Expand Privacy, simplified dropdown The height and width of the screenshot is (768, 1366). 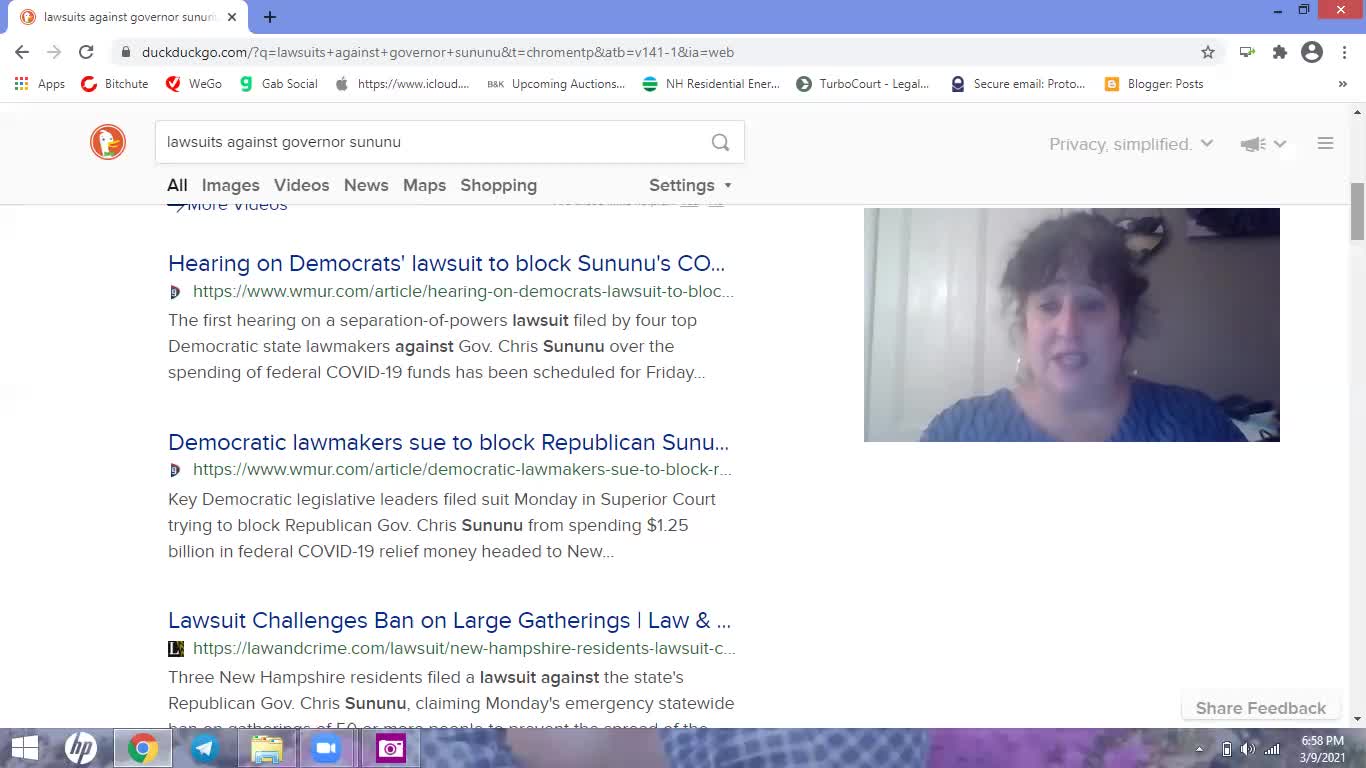[1130, 144]
